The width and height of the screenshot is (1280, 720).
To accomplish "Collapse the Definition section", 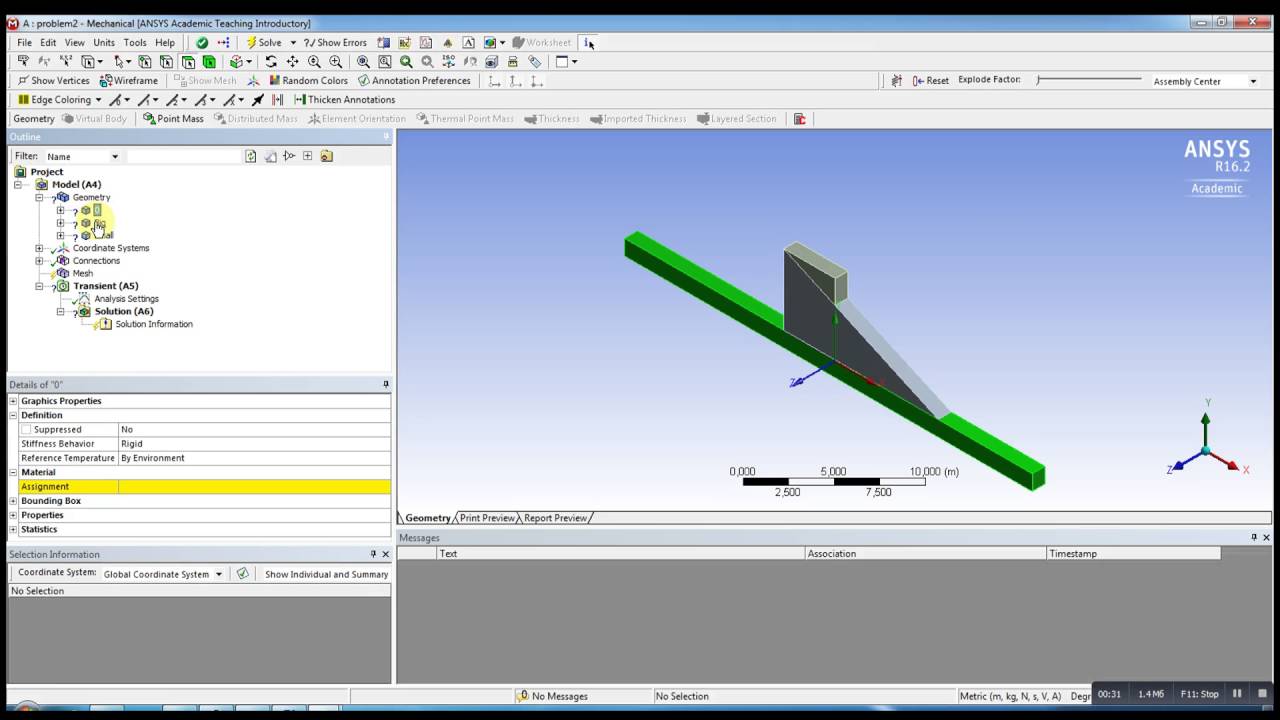I will tap(13, 415).
